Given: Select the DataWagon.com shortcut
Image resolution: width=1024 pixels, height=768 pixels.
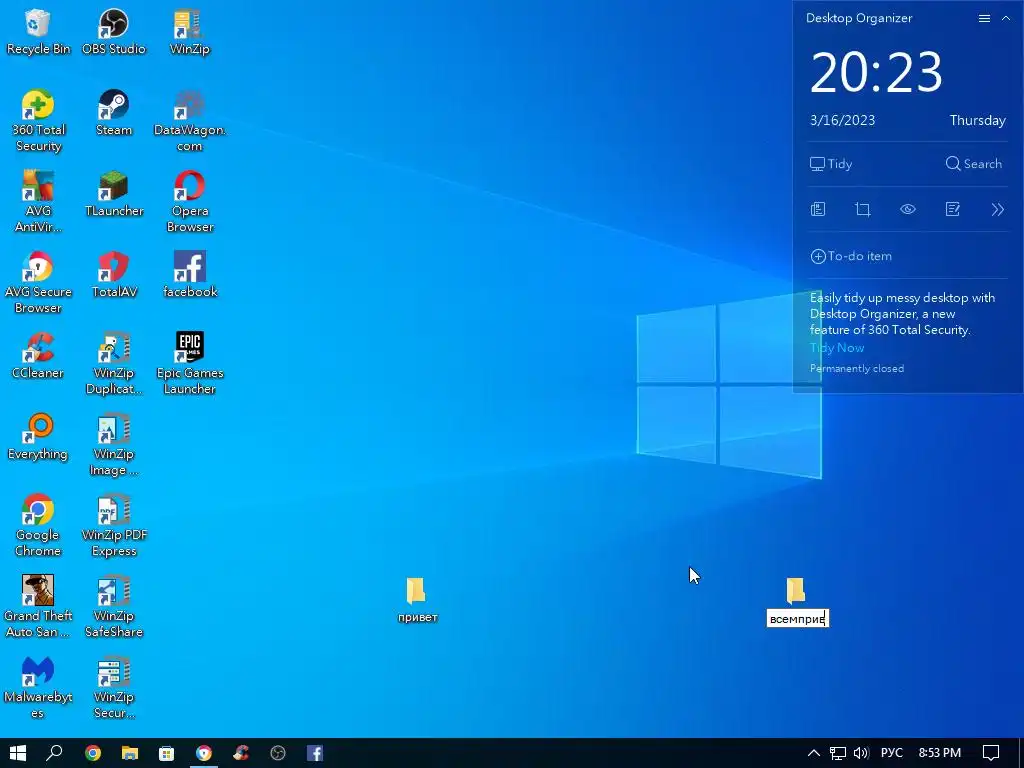Looking at the screenshot, I should [189, 121].
